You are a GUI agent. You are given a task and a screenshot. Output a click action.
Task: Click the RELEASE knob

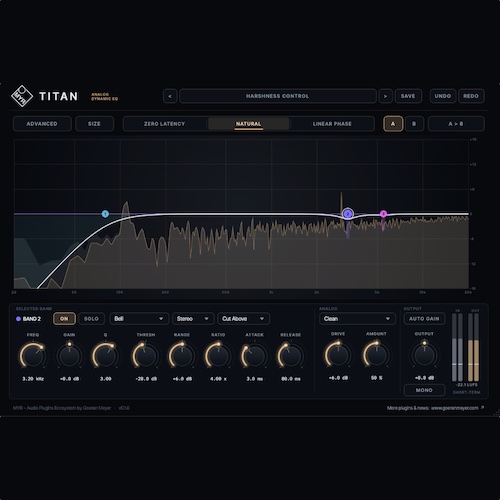[290, 355]
